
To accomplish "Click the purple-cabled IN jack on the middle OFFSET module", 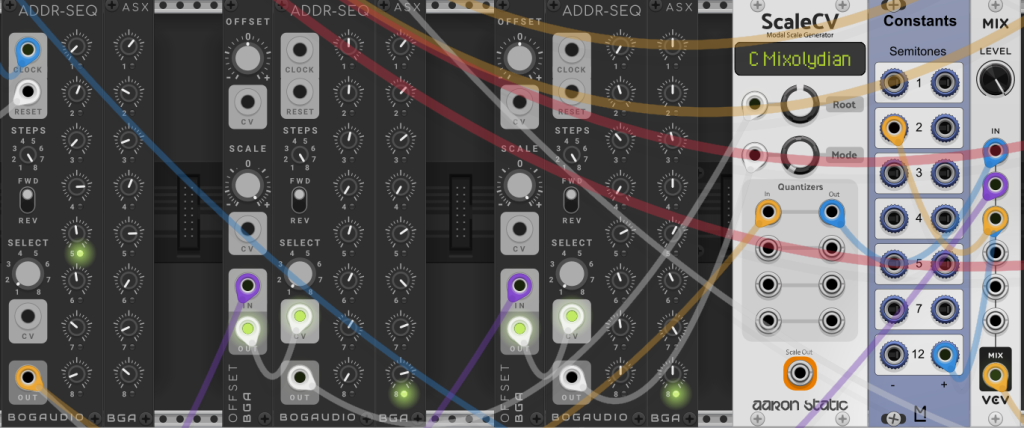I will pos(247,286).
